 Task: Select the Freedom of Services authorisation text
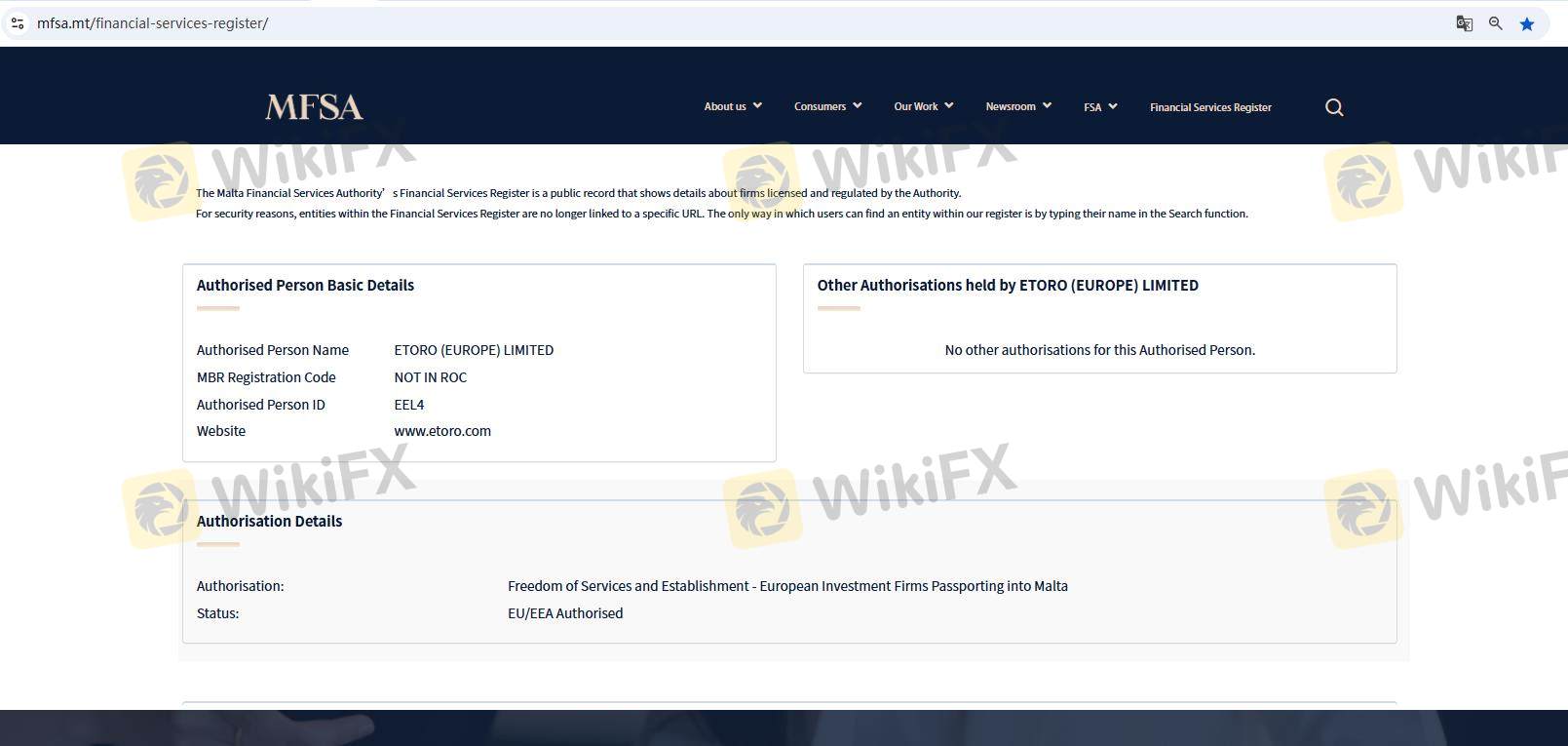coord(787,586)
